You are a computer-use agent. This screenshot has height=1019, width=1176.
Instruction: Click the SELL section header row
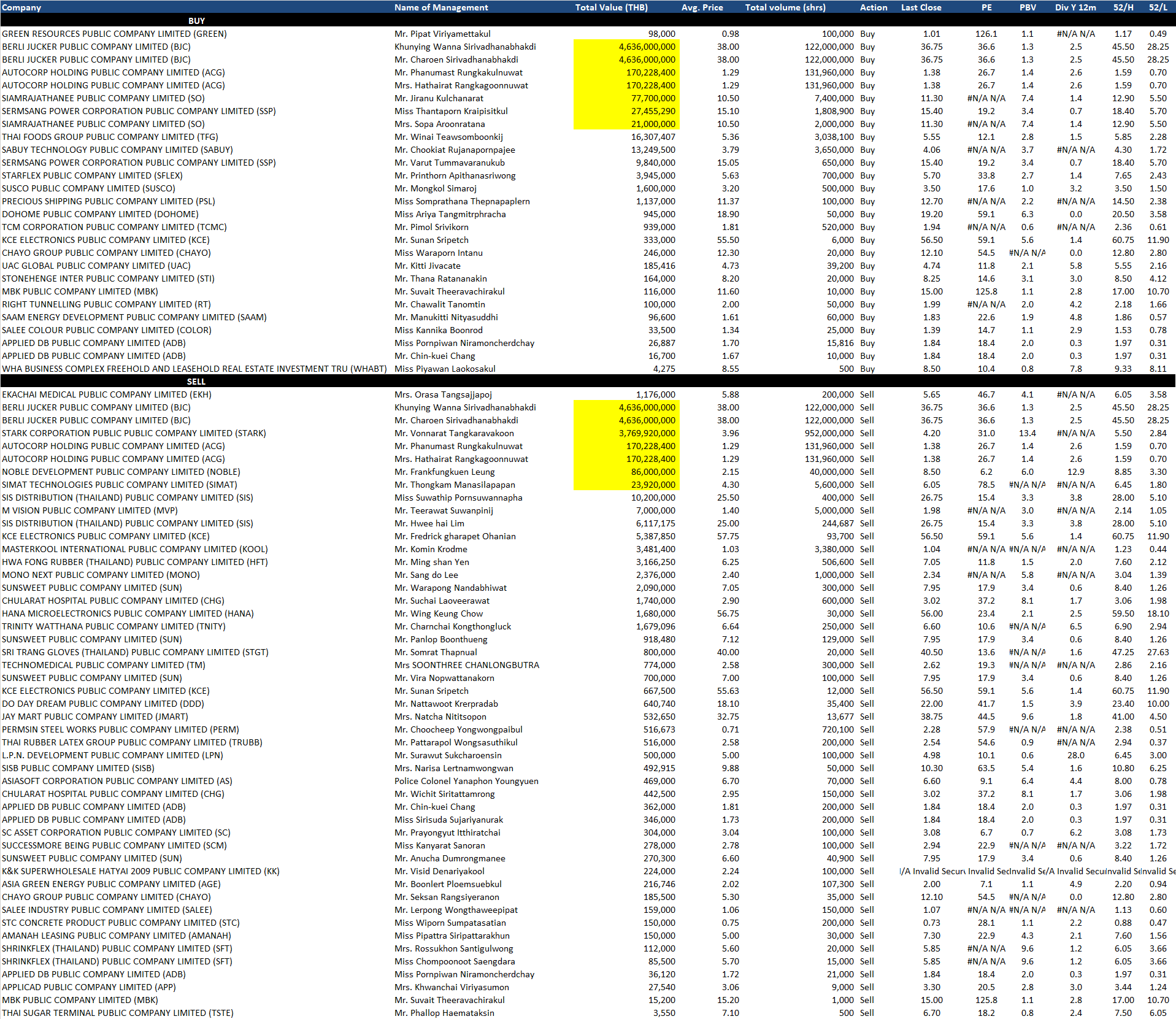click(x=196, y=382)
